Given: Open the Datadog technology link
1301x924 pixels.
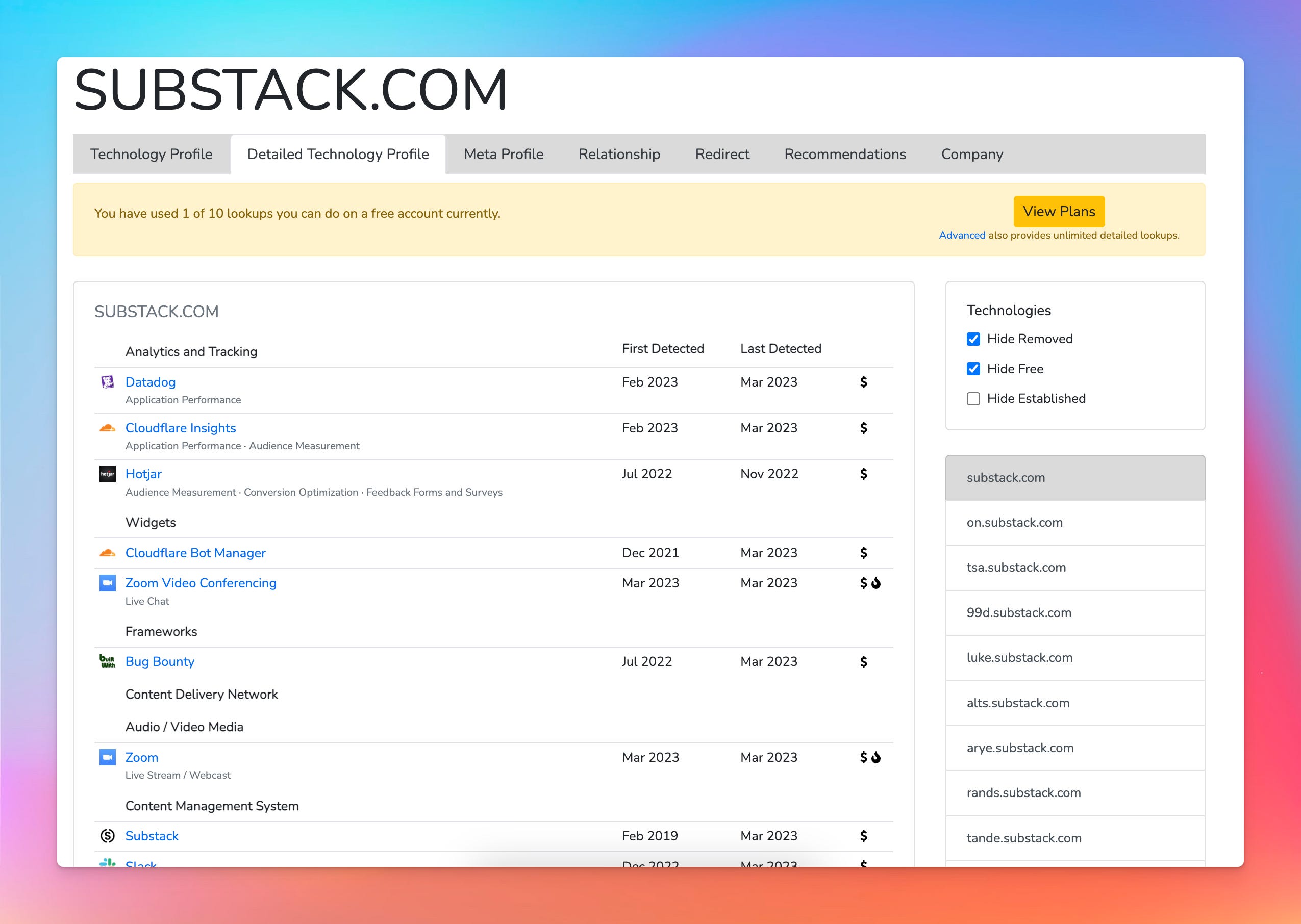Looking at the screenshot, I should [x=150, y=382].
